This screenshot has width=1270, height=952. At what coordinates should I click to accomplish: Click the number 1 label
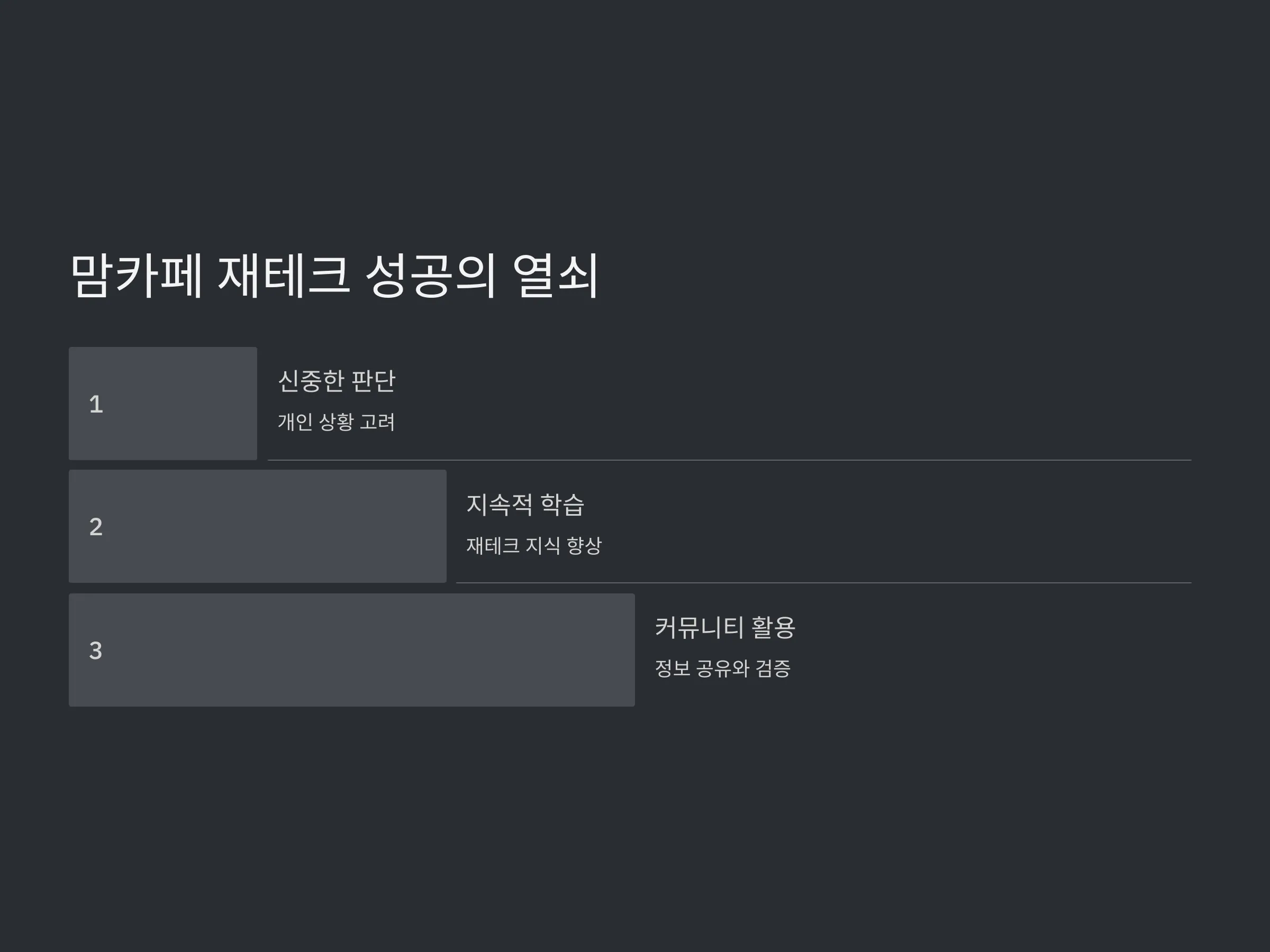[x=96, y=404]
